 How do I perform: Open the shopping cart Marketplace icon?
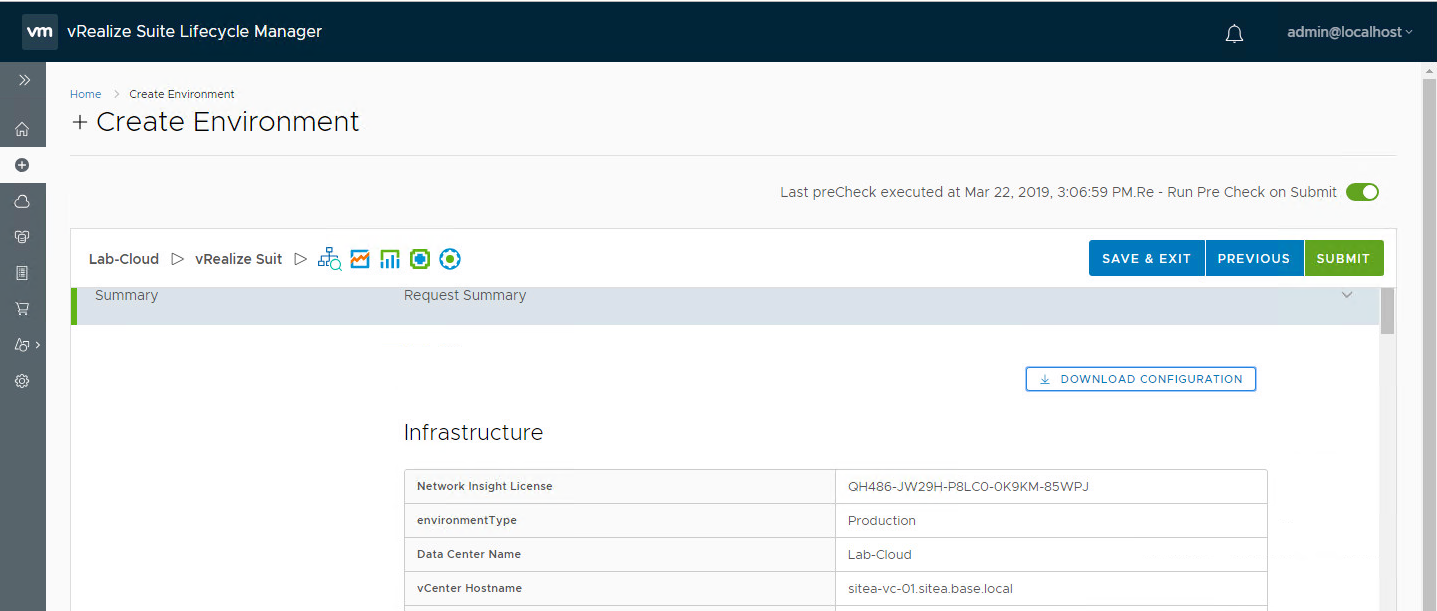tap(22, 309)
